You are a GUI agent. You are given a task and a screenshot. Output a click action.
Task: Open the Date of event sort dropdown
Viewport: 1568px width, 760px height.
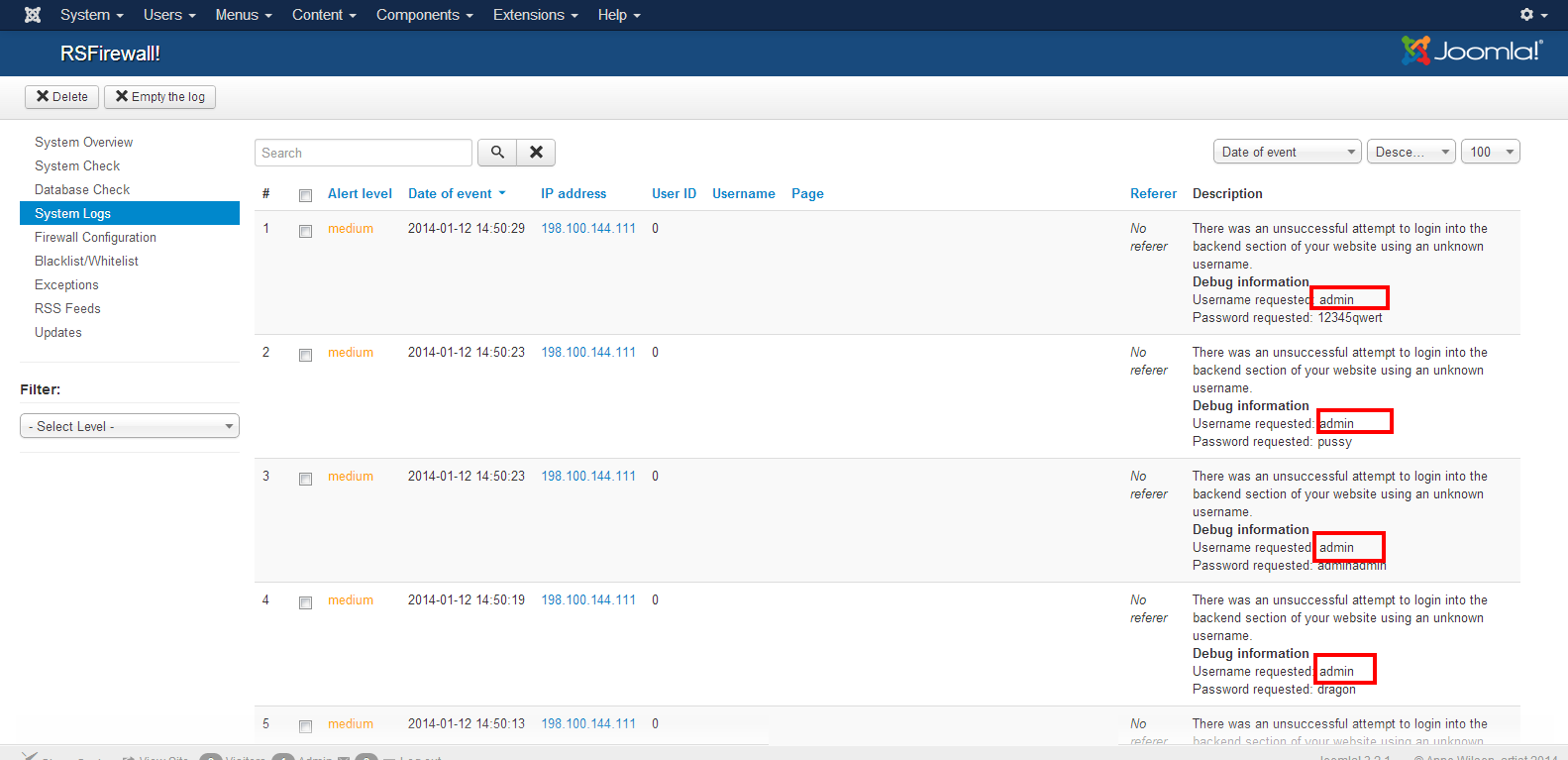[1288, 152]
